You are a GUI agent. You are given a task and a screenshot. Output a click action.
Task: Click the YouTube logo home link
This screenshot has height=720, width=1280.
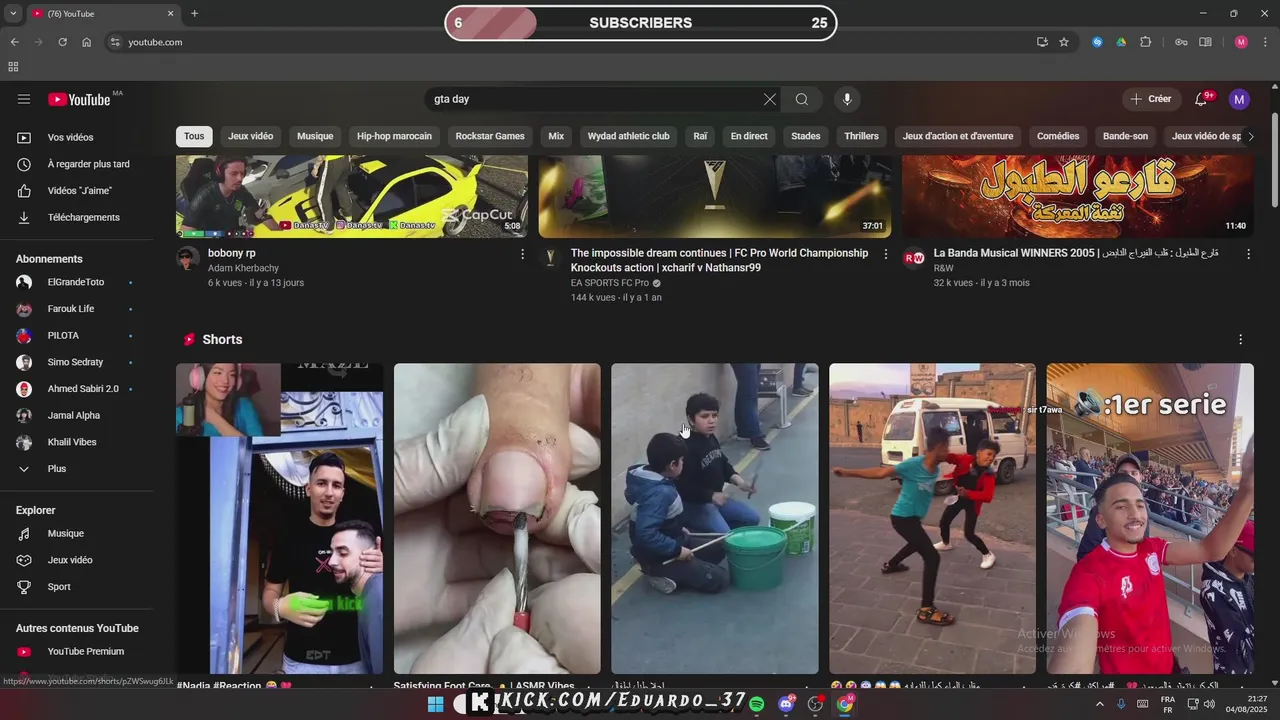[x=79, y=99]
